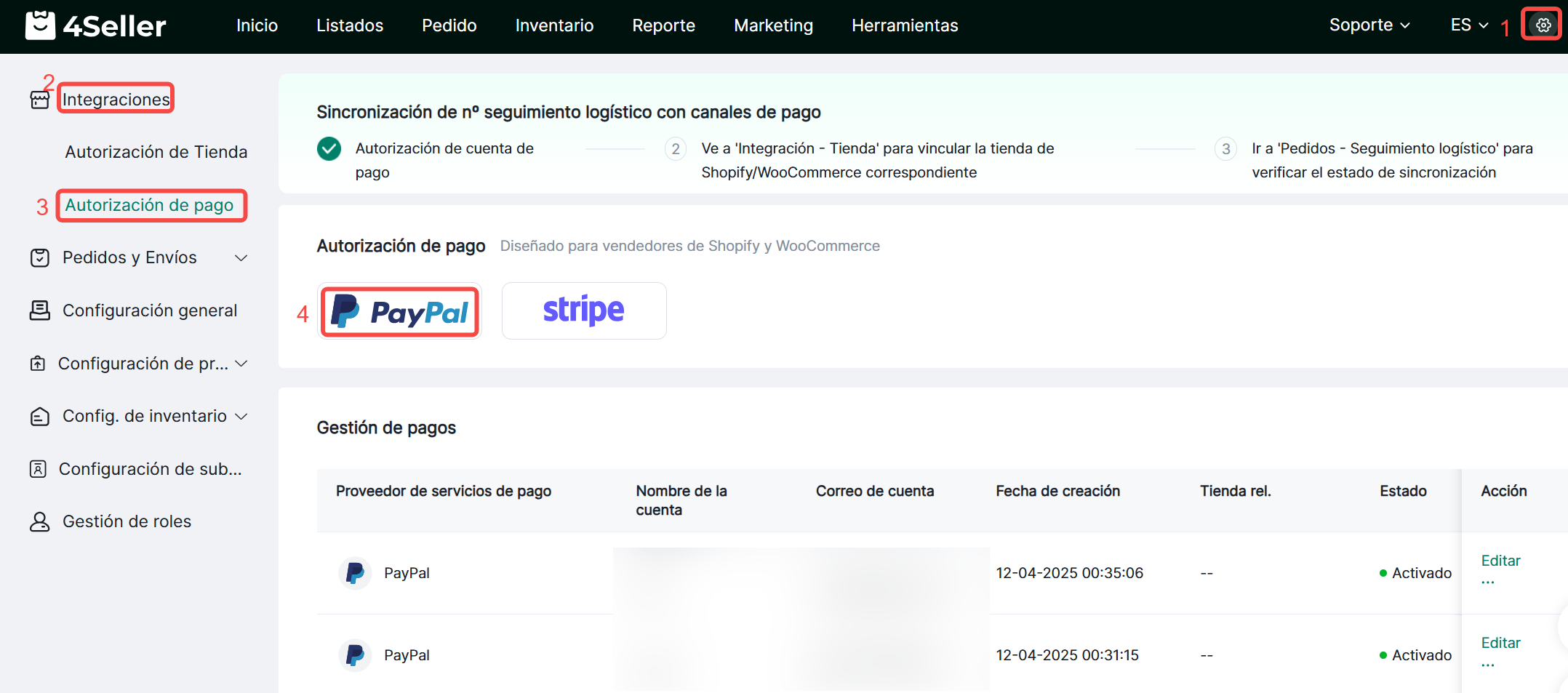Select the Stripe payment option
This screenshot has height=693, width=1568.
tap(583, 311)
